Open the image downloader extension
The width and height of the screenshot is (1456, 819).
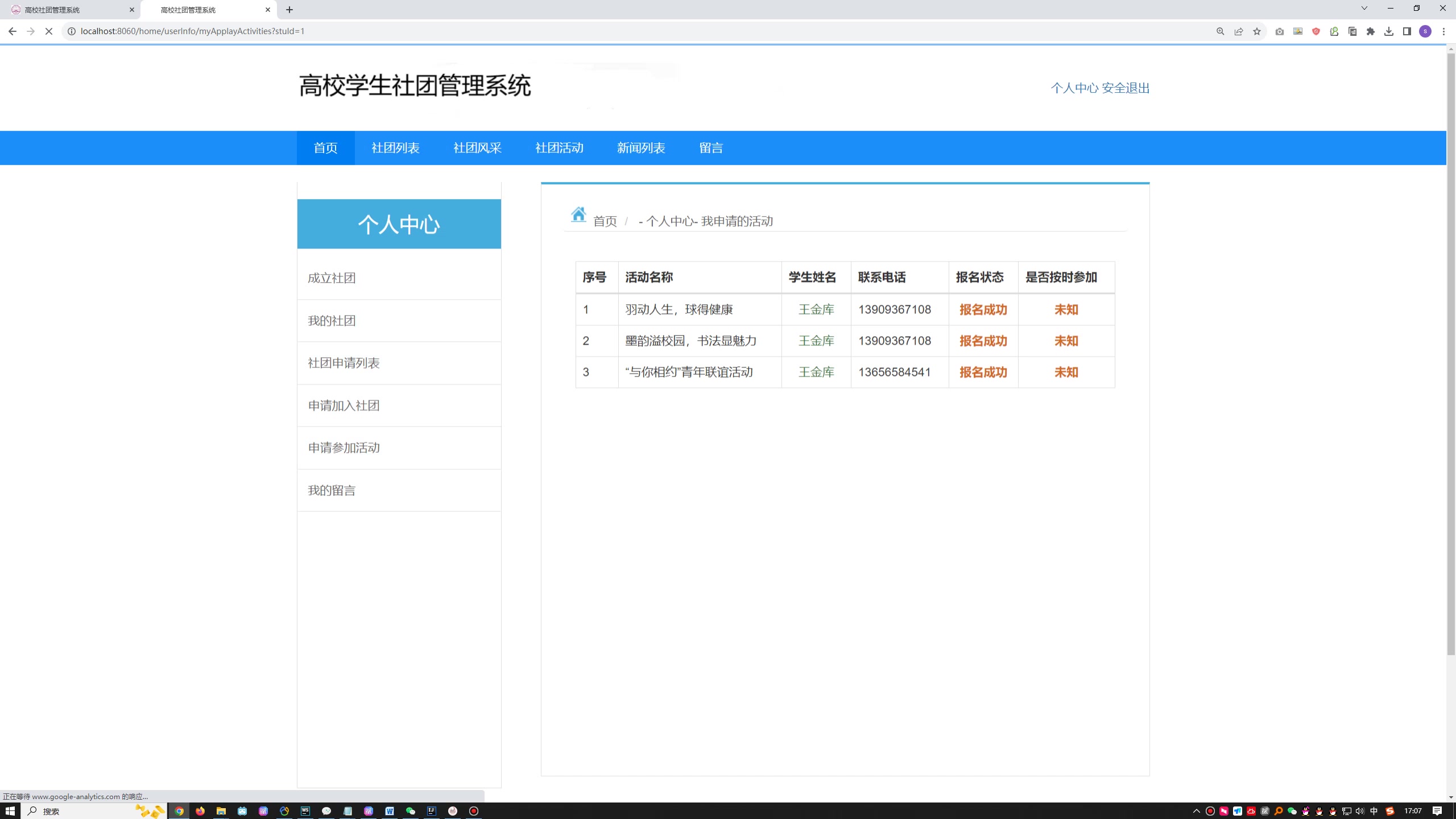pyautogui.click(x=1298, y=31)
